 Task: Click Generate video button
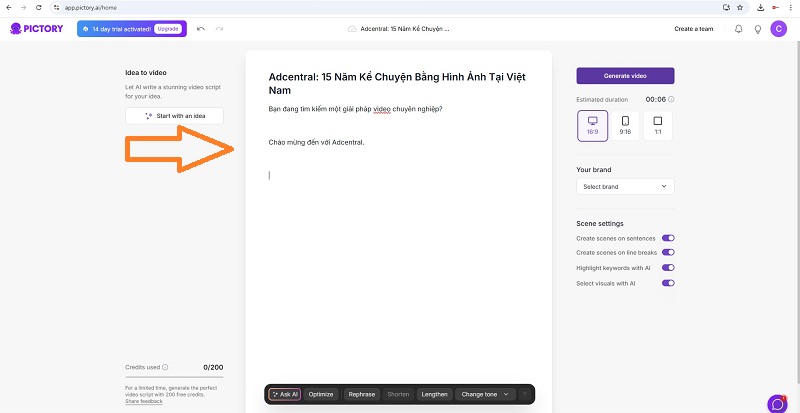point(625,76)
